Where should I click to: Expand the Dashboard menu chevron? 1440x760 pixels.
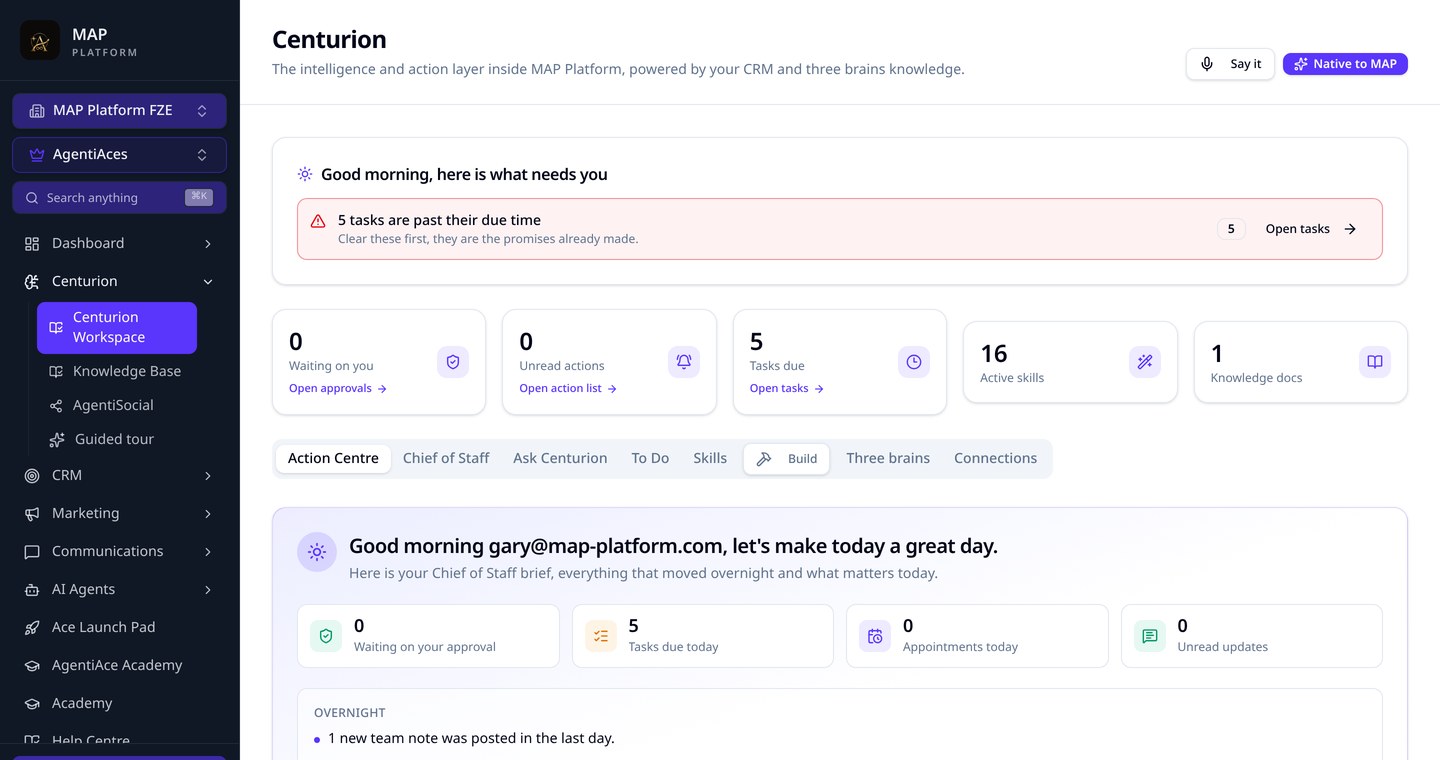[x=208, y=243]
